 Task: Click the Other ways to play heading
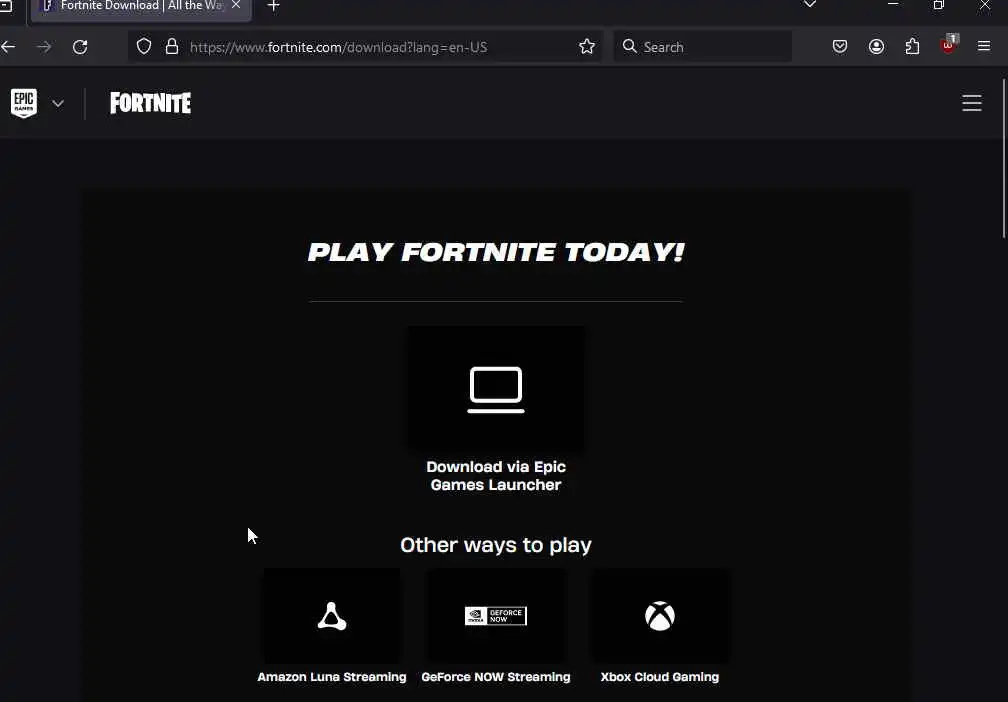496,545
